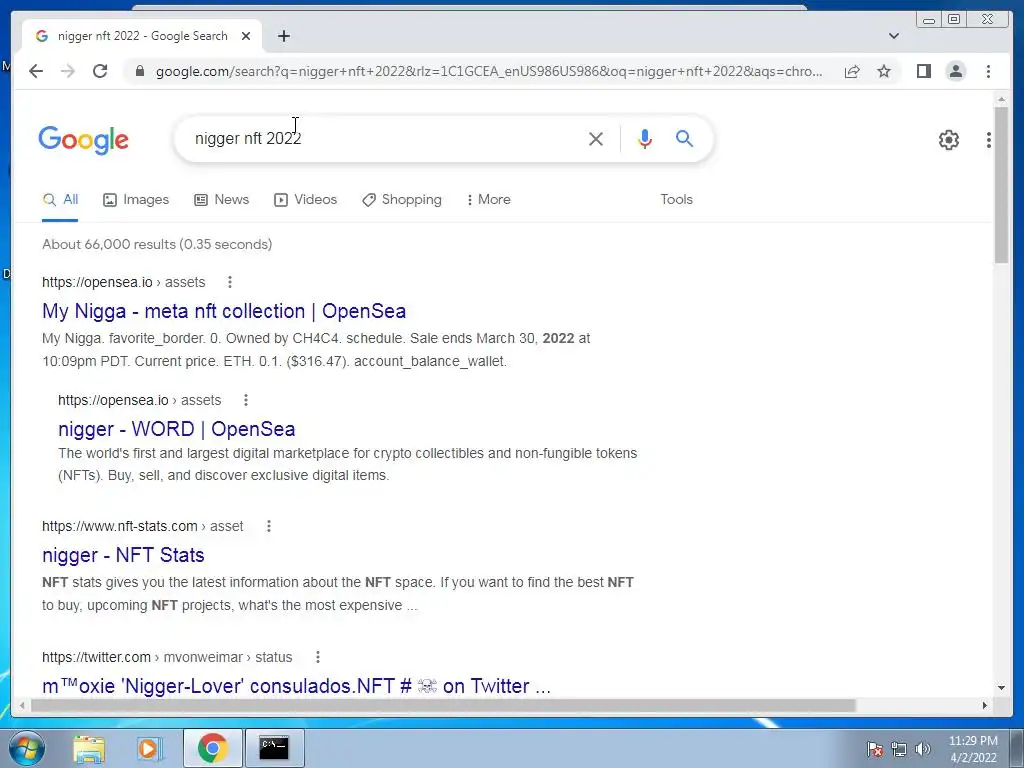Expand the tab search chevron

click(x=893, y=36)
